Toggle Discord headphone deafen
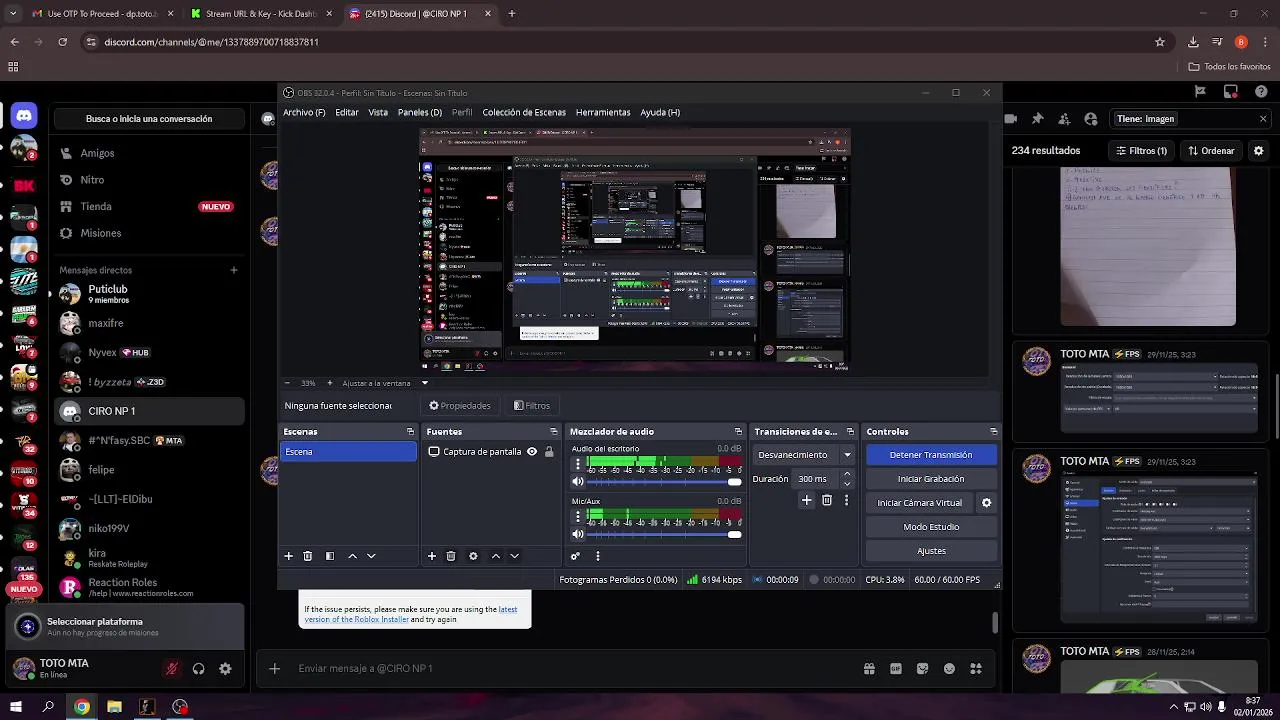Screen dimensions: 1280x720 click(x=198, y=669)
